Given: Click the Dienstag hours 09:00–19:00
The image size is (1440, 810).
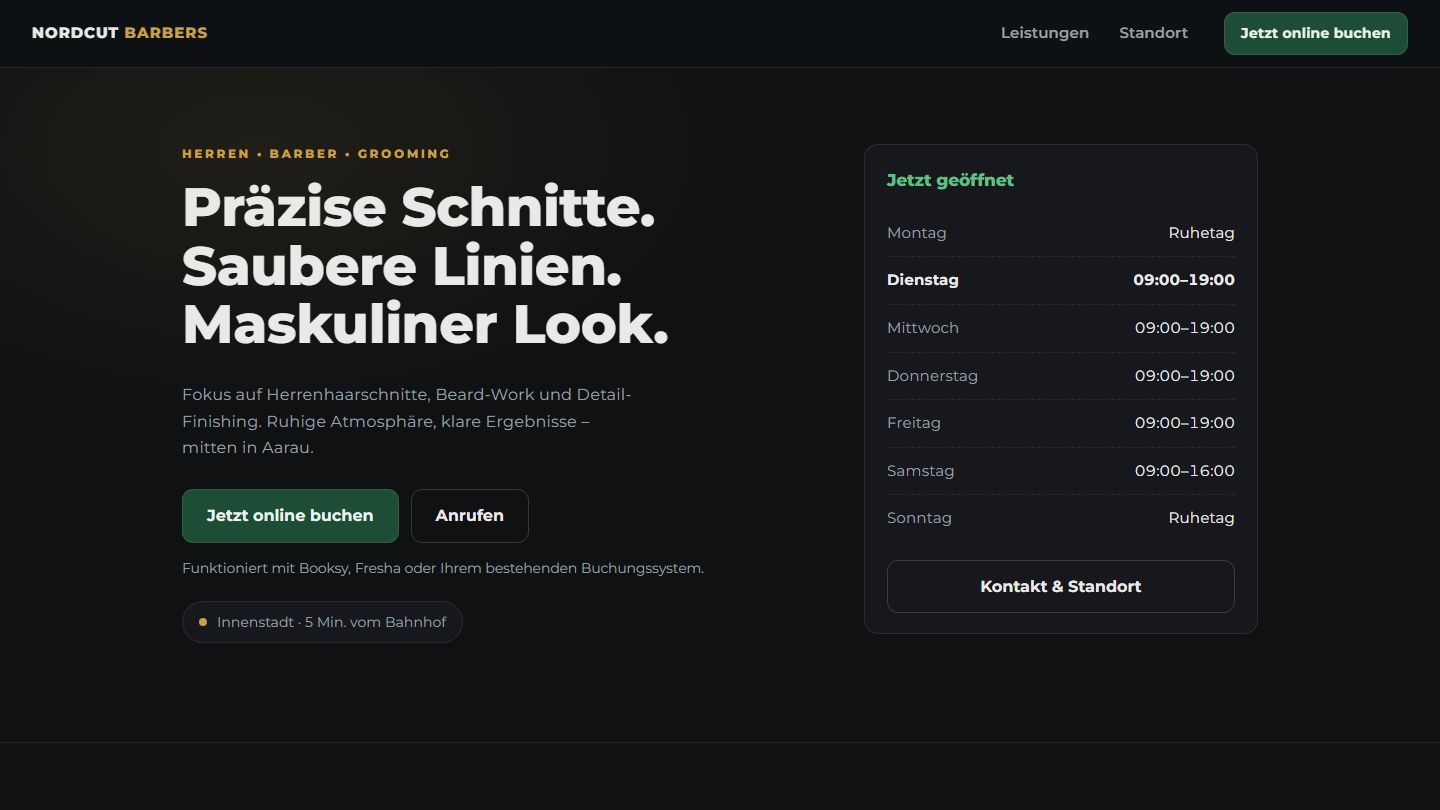Looking at the screenshot, I should [1184, 280].
